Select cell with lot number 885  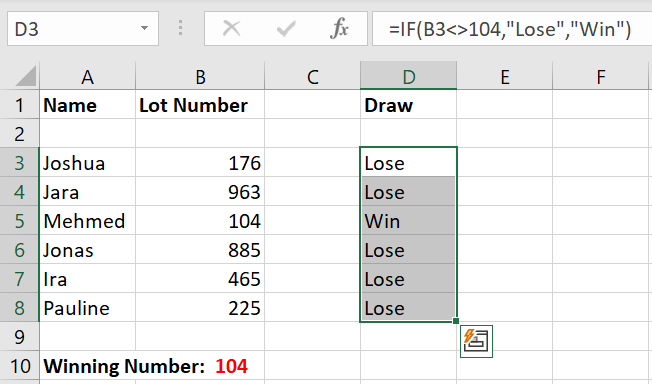tap(200, 250)
